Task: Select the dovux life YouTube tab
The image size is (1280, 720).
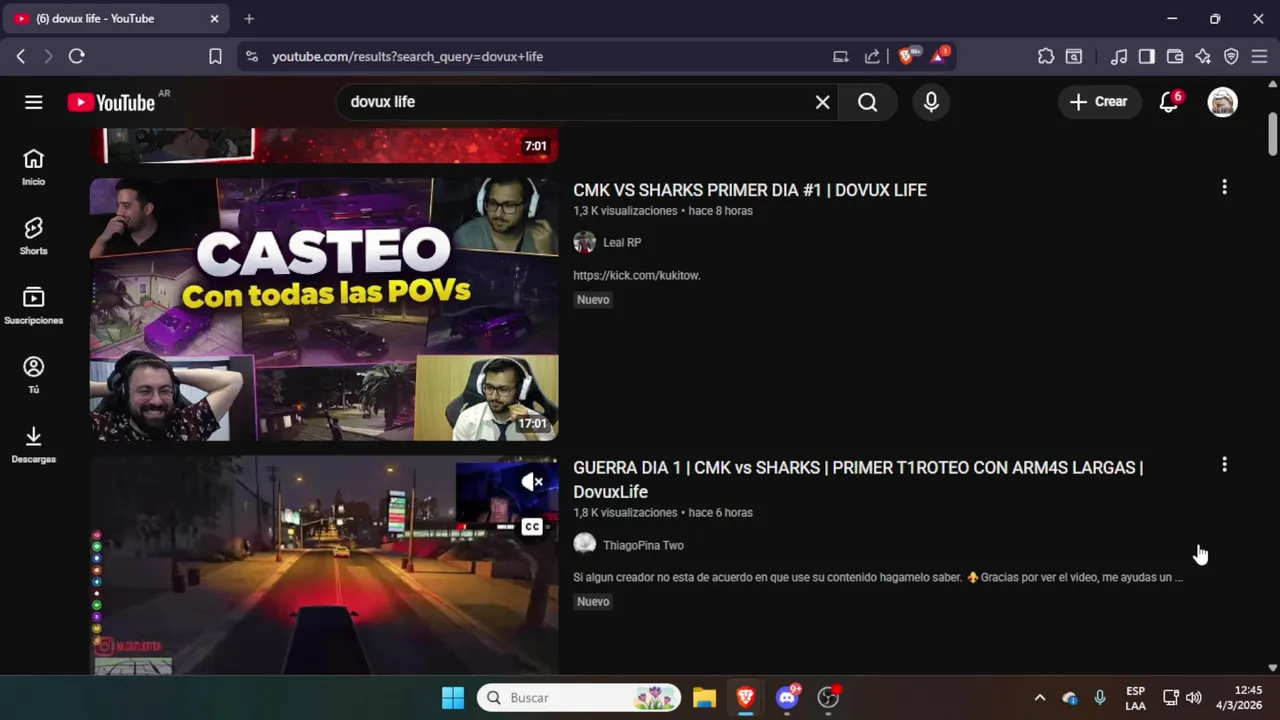Action: point(118,19)
